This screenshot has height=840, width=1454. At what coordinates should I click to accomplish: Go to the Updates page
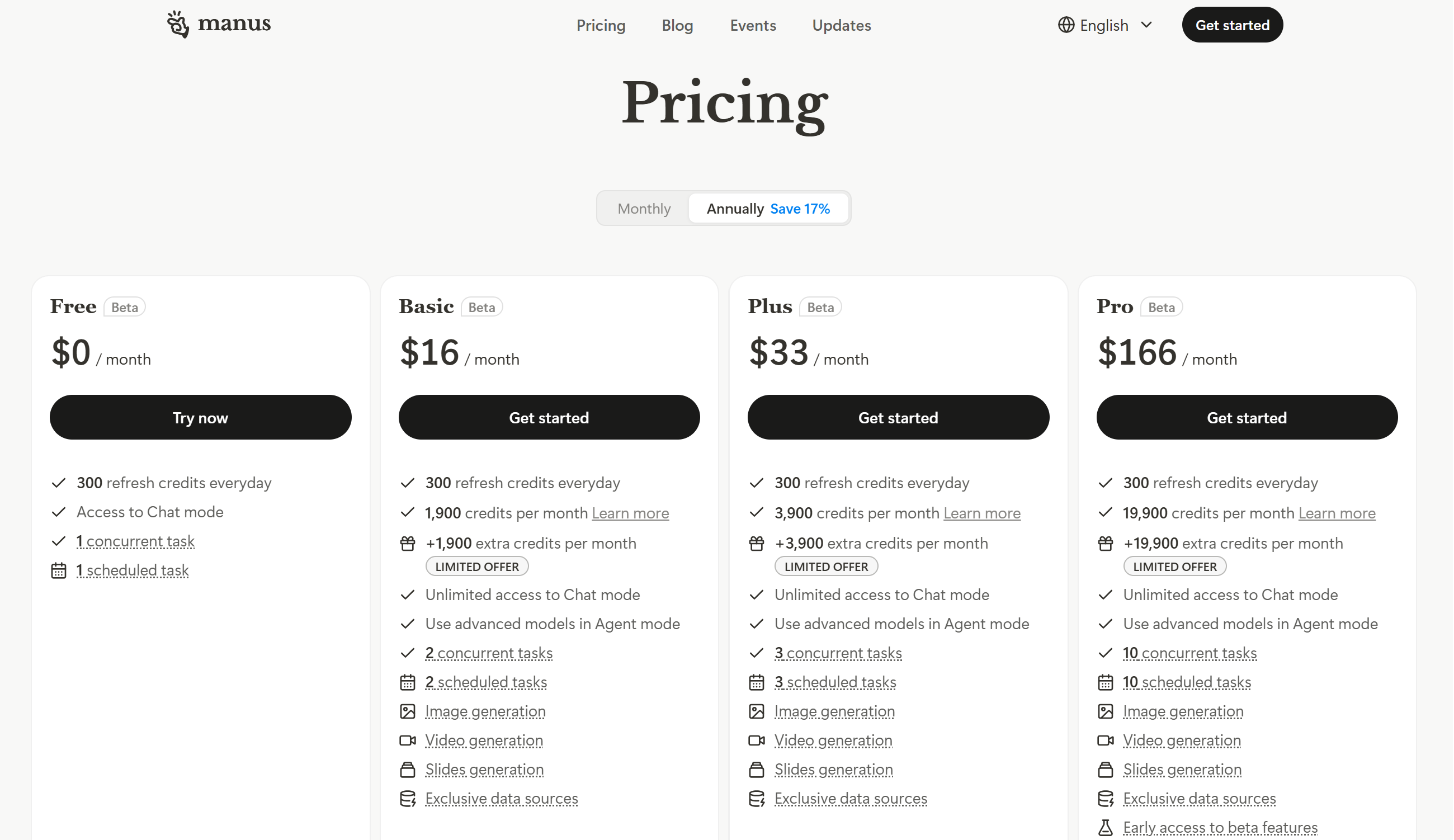point(842,25)
